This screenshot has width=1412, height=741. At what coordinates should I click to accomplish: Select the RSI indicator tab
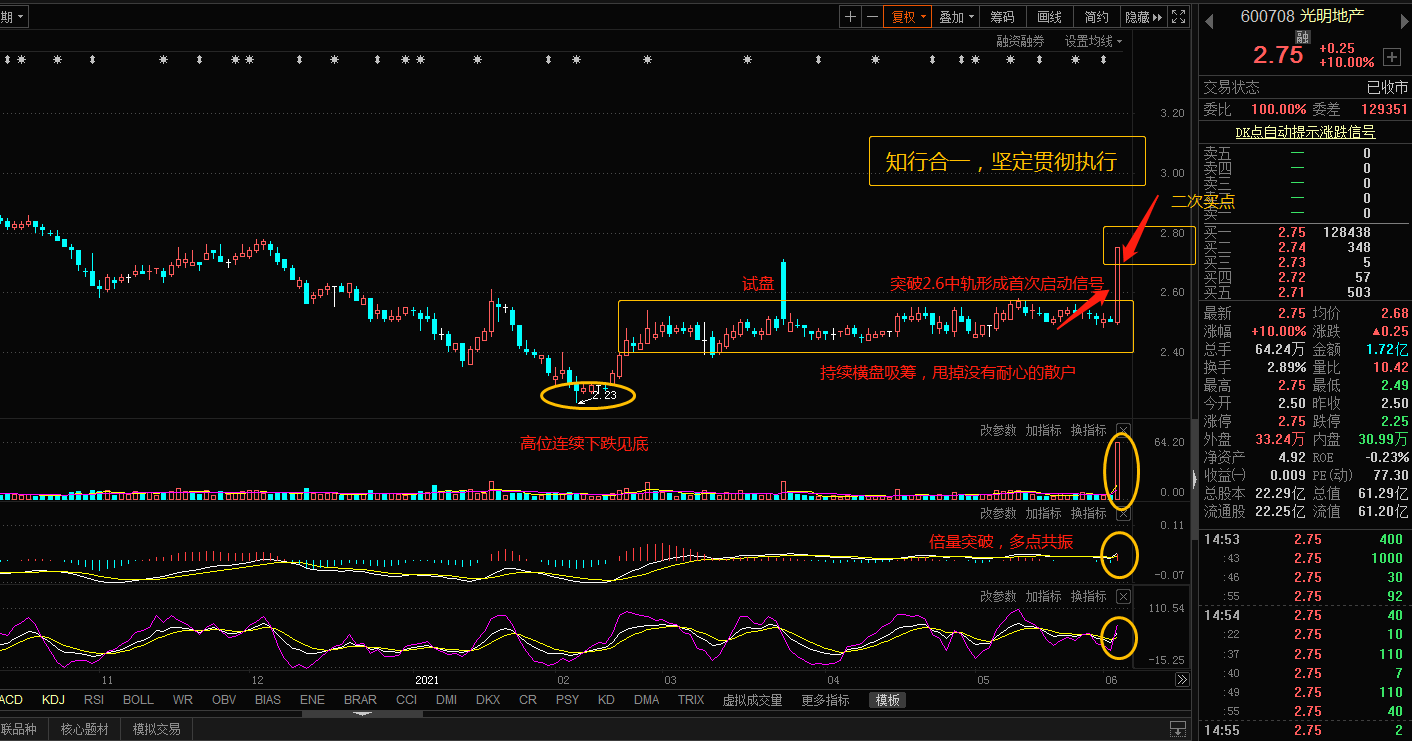coord(94,700)
